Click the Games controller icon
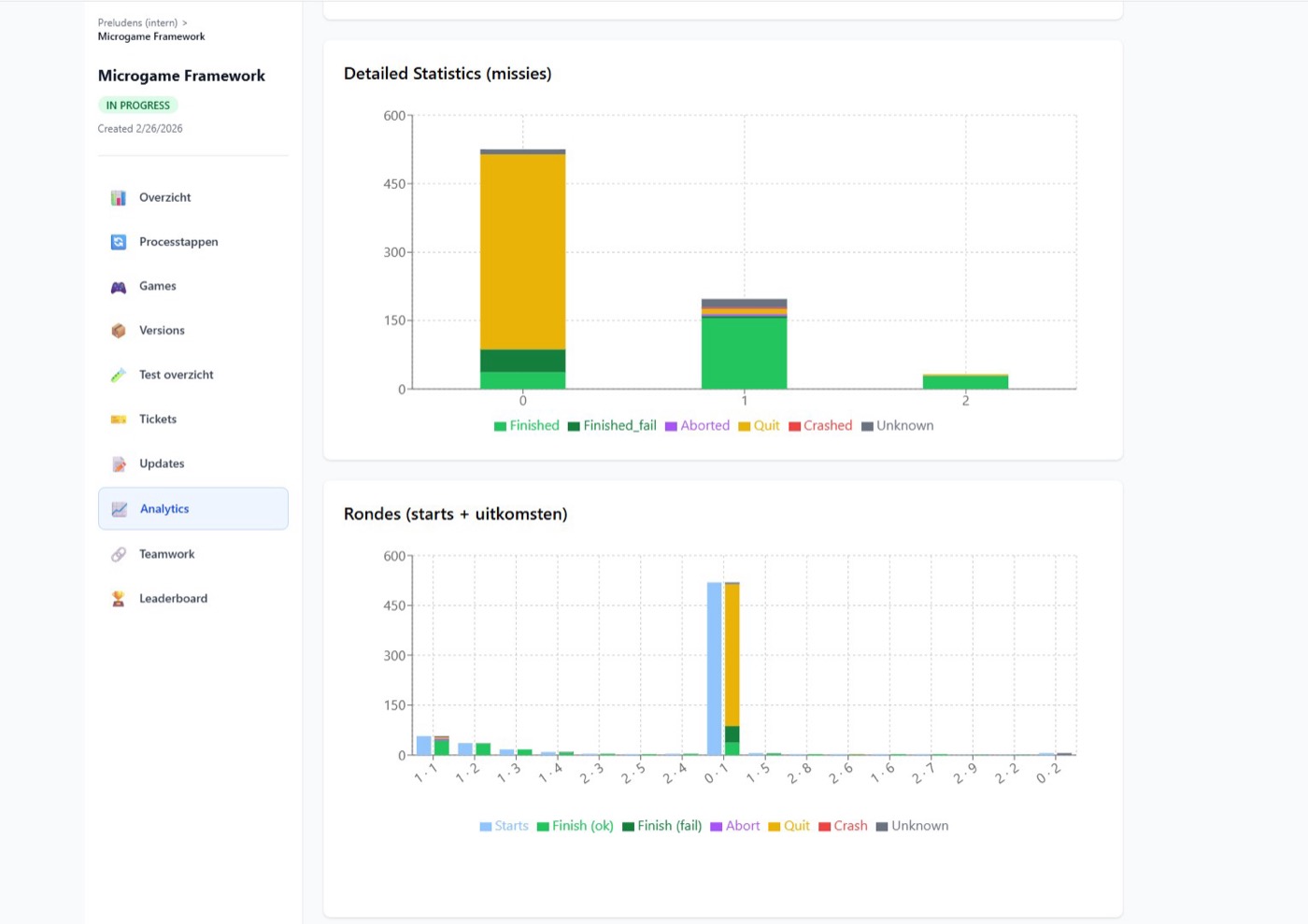 click(119, 287)
